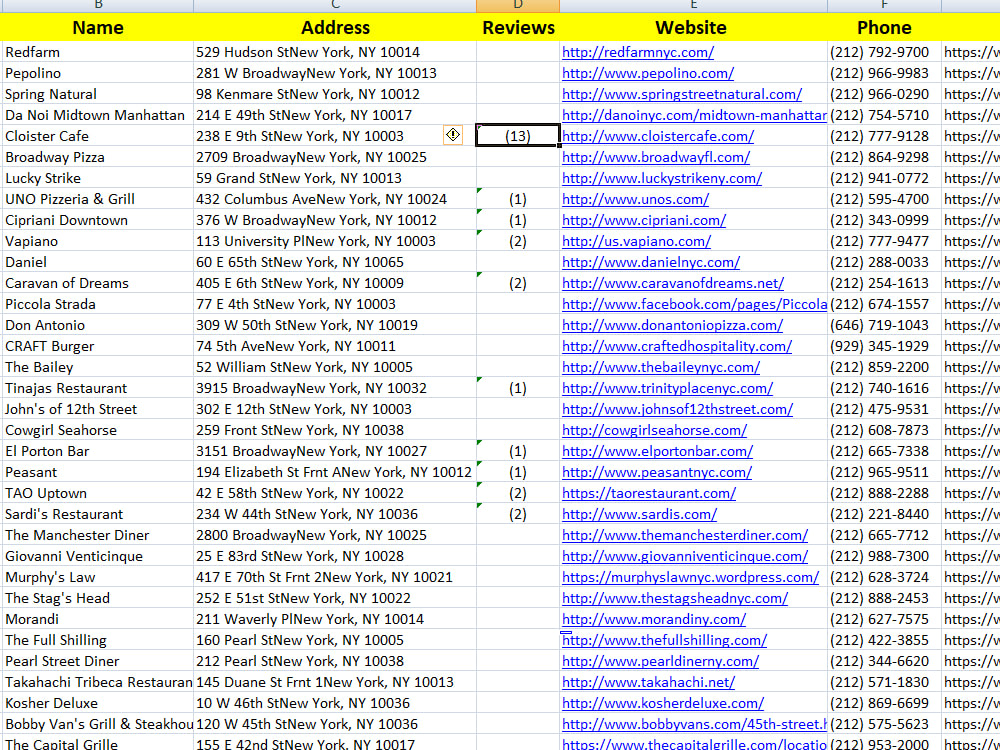Open the sardis.com link

tap(639, 515)
